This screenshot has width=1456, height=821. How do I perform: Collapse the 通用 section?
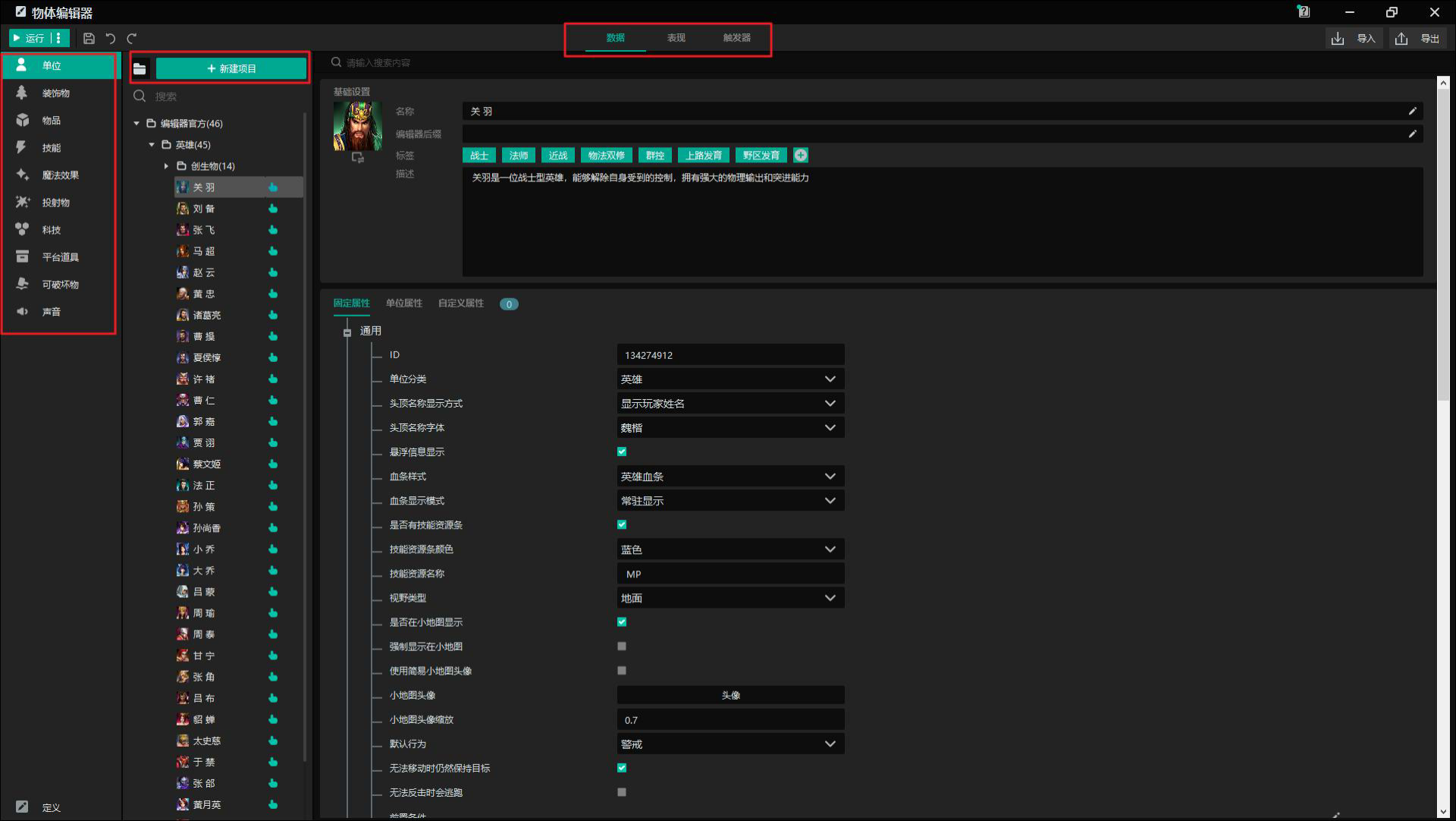click(347, 332)
